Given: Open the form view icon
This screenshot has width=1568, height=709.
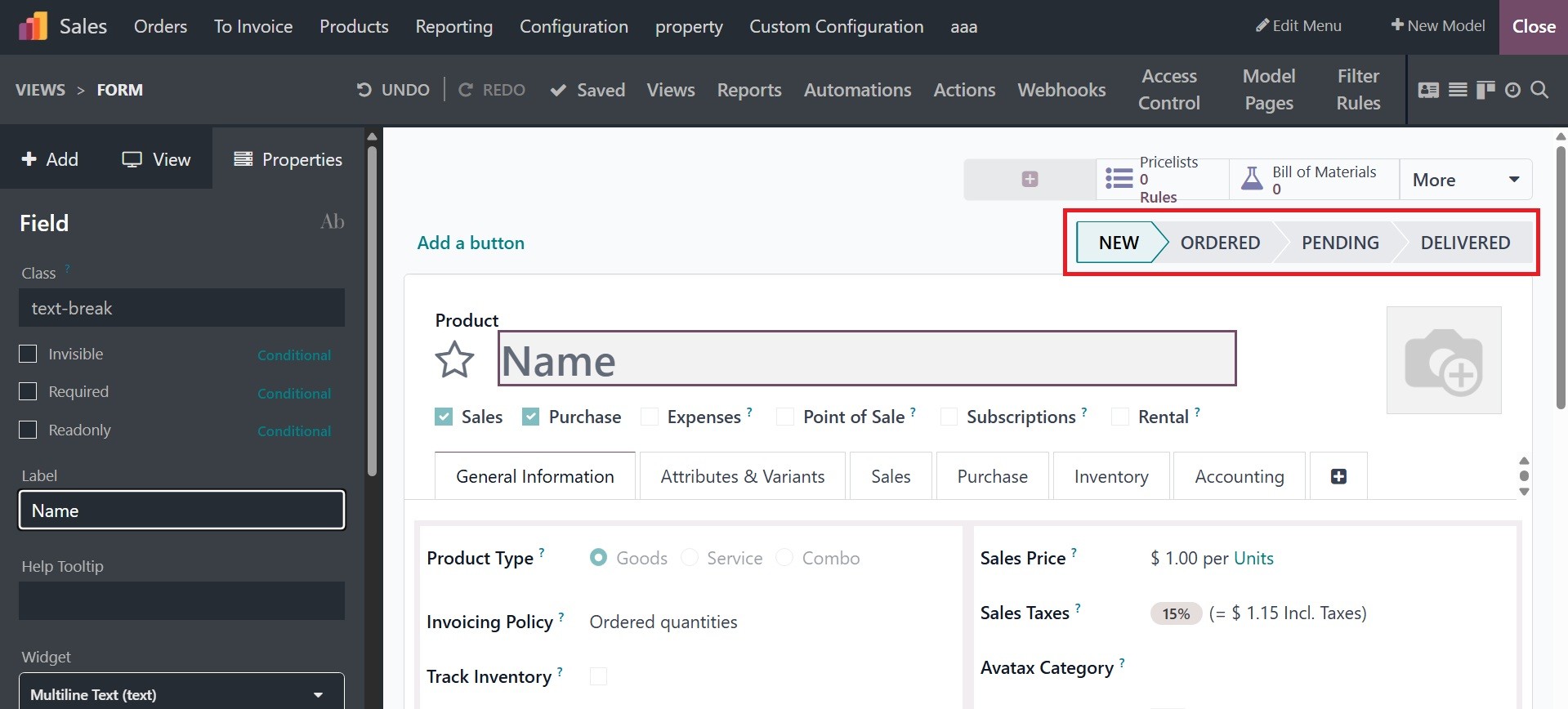Looking at the screenshot, I should 1428,90.
